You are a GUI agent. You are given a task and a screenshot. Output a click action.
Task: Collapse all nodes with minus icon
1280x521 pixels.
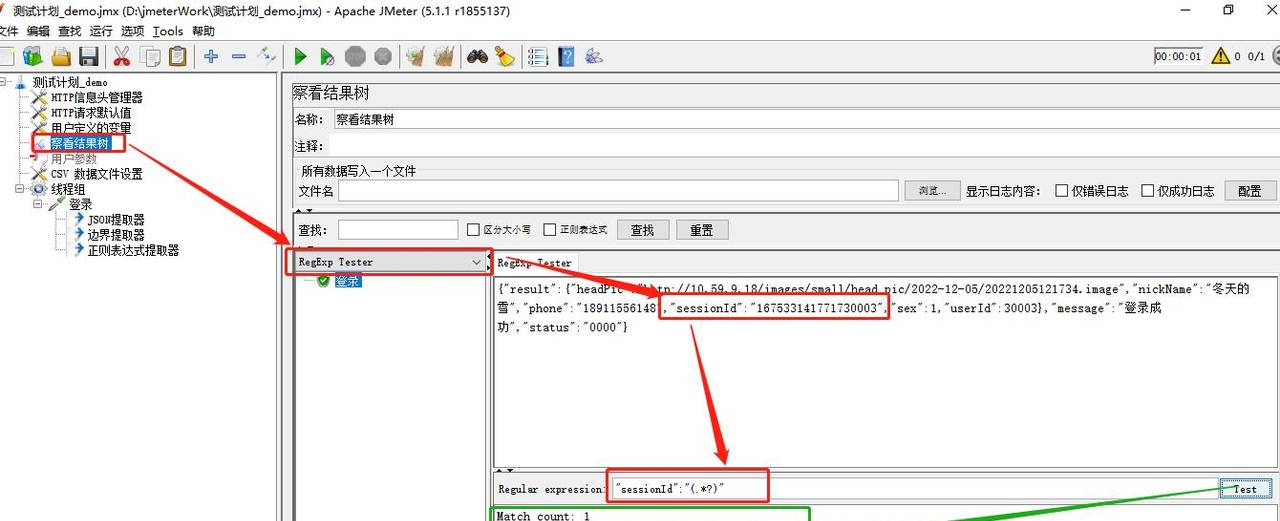[238, 56]
